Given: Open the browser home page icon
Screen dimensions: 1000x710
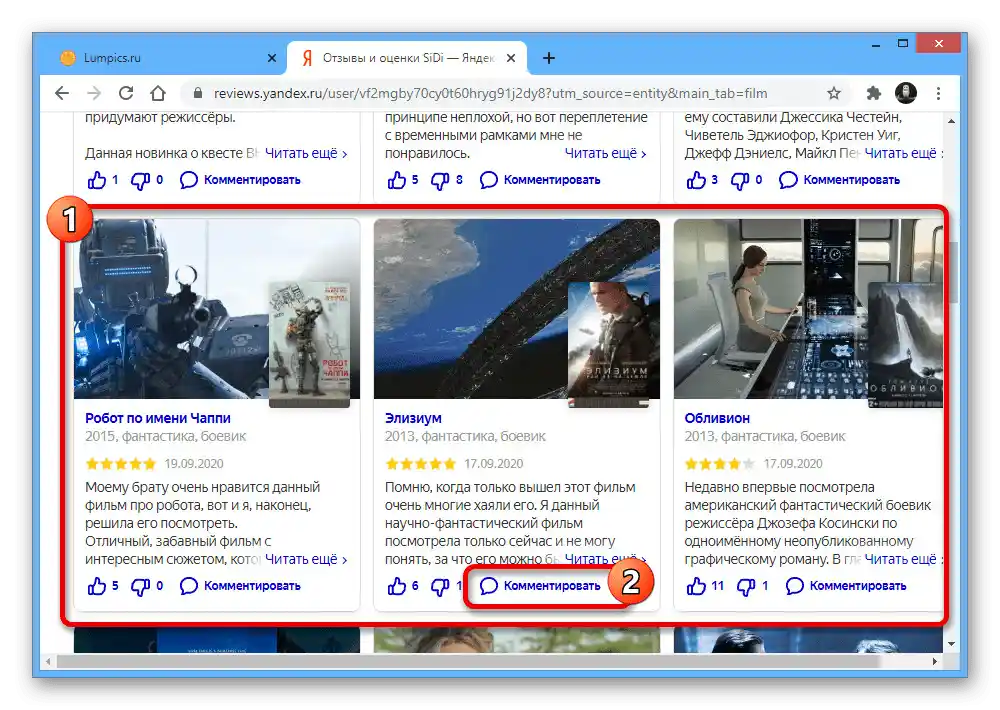Looking at the screenshot, I should [x=158, y=93].
